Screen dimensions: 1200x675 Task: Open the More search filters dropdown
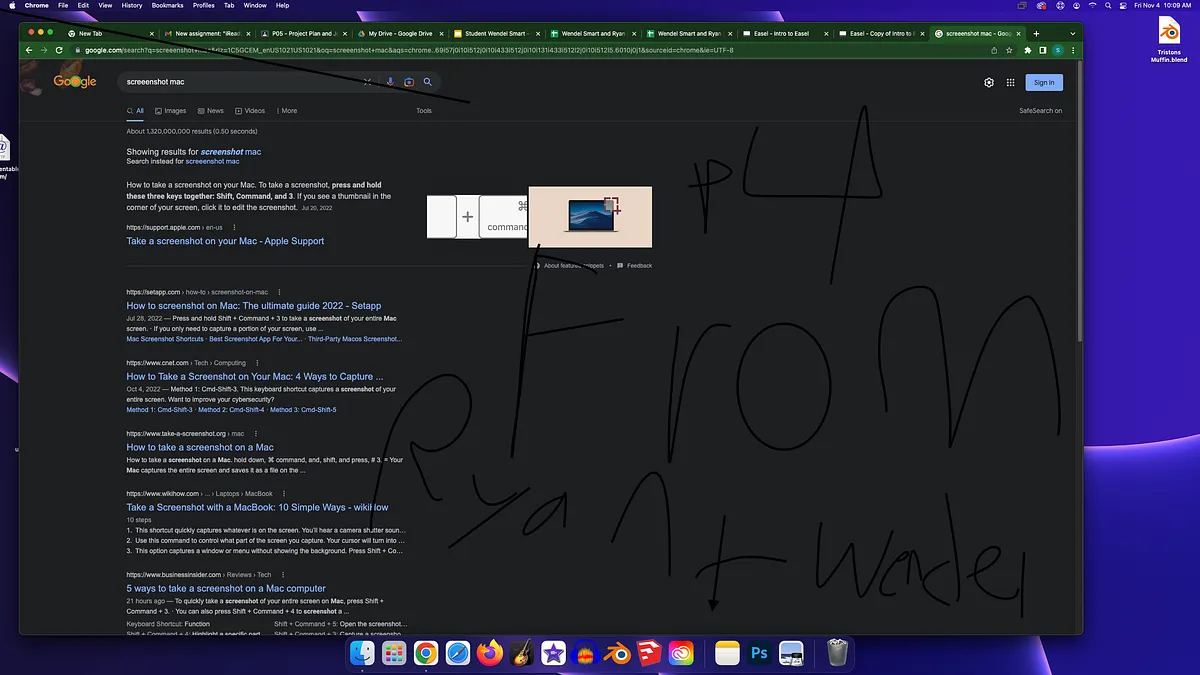(x=285, y=111)
